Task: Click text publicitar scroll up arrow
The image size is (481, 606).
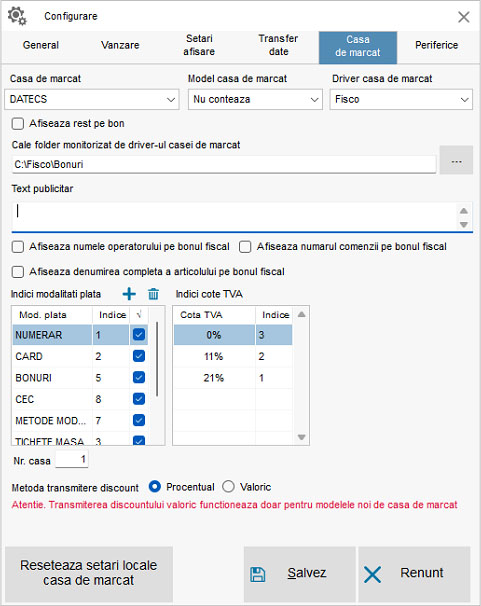Action: click(464, 211)
